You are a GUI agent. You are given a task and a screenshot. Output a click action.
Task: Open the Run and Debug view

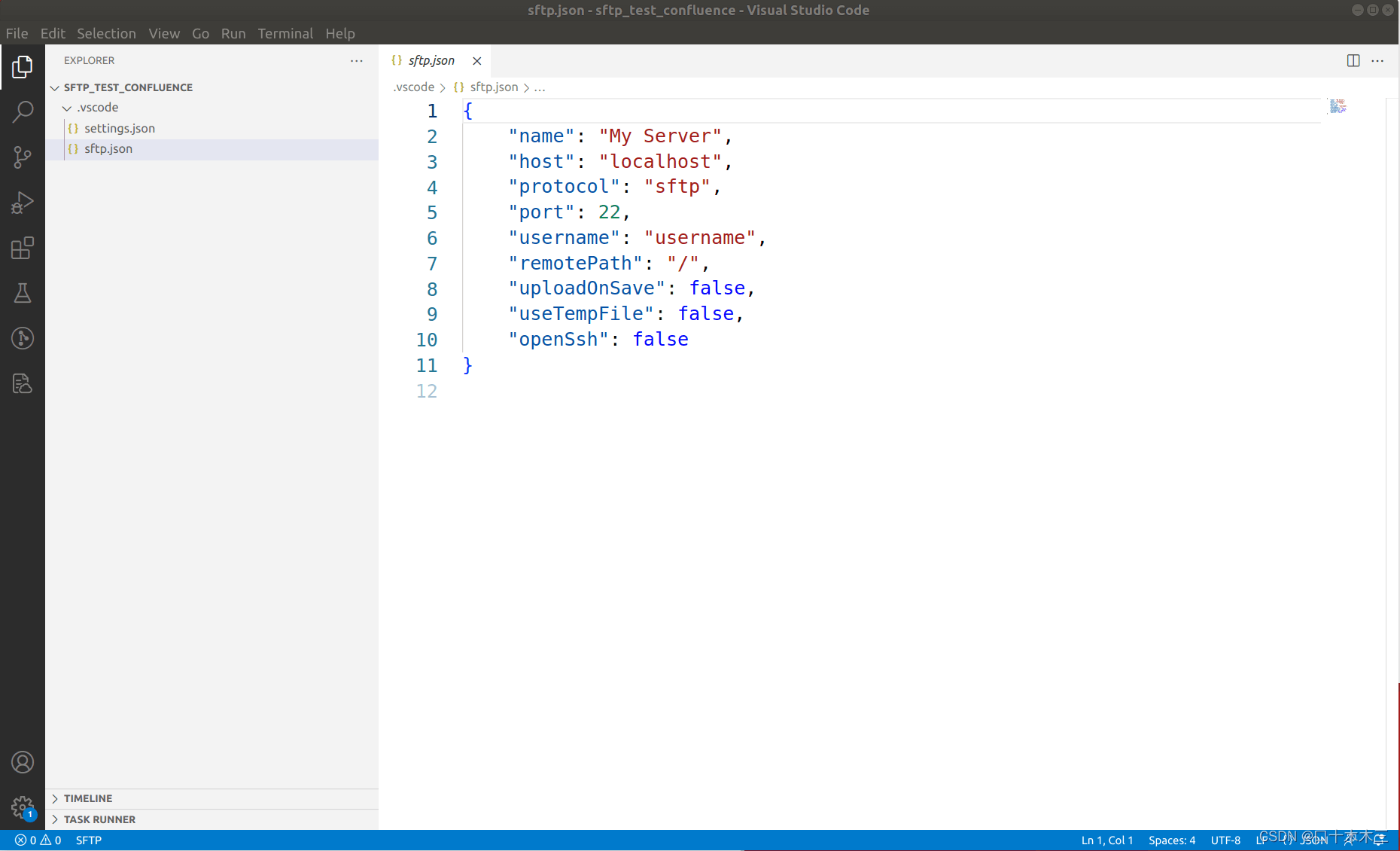point(23,203)
